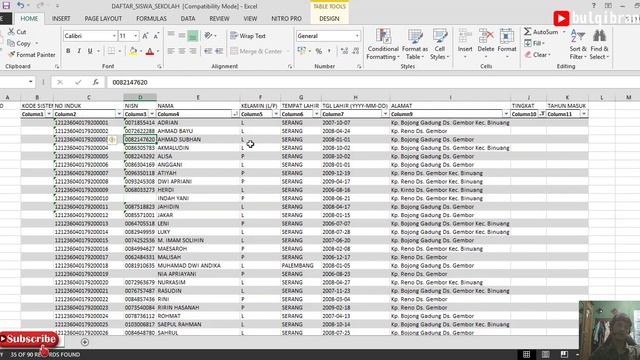Image resolution: width=640 pixels, height=360 pixels.
Task: Open the PAGE LAYOUT ribbon tab
Action: coord(103,19)
